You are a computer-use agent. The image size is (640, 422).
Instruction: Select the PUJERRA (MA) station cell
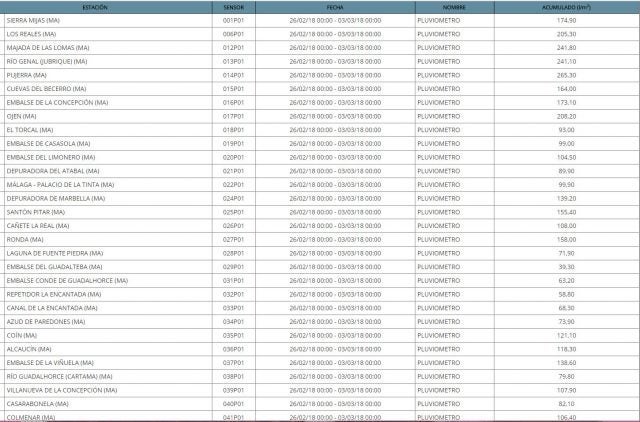26,75
